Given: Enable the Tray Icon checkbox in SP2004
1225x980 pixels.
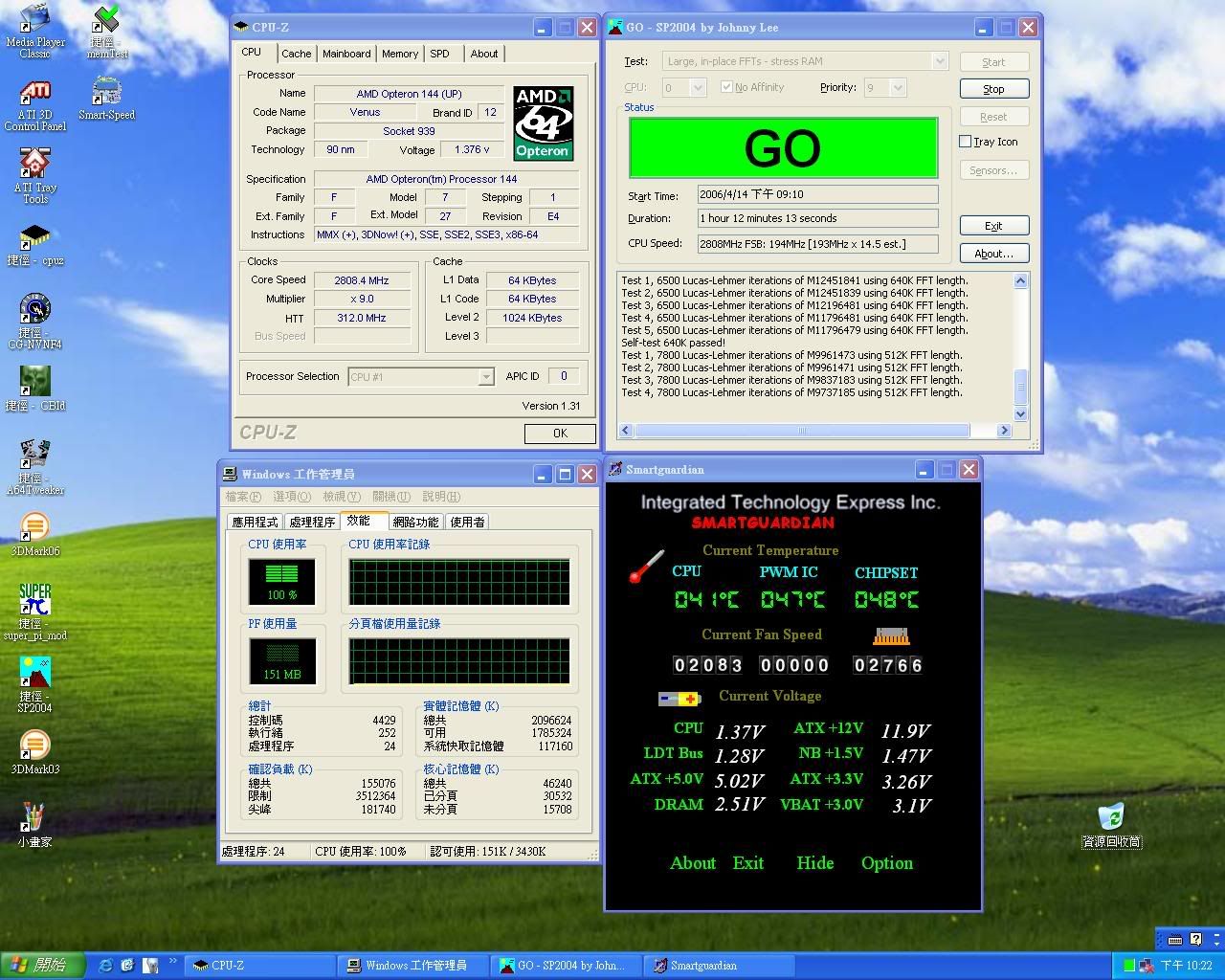Looking at the screenshot, I should tap(966, 142).
